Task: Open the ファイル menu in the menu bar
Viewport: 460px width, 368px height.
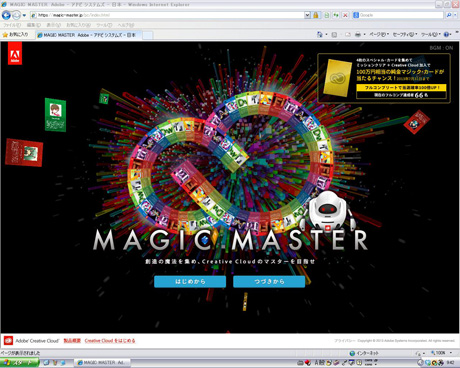Action: coord(12,25)
